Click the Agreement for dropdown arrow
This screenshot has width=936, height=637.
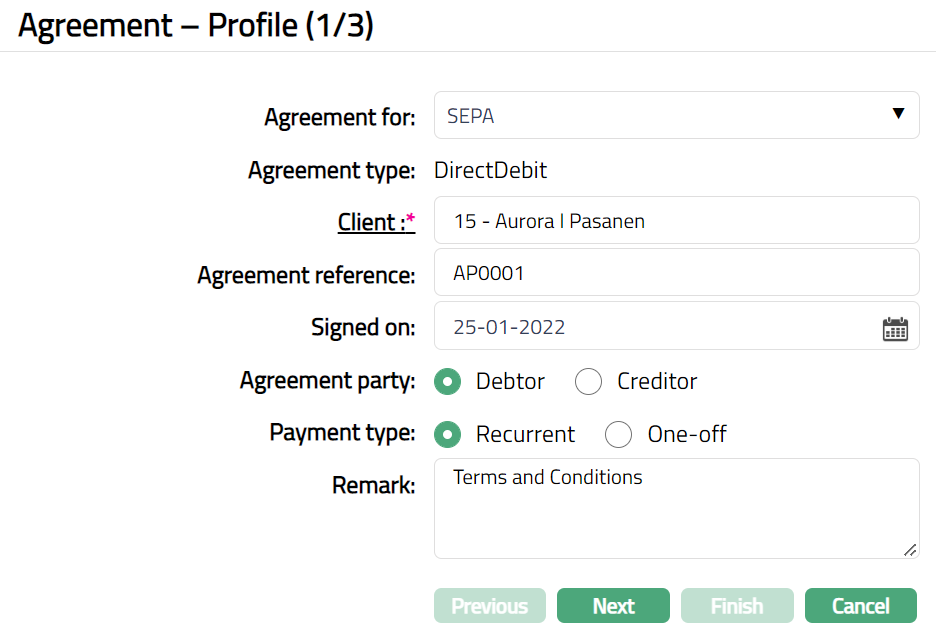[x=898, y=114]
